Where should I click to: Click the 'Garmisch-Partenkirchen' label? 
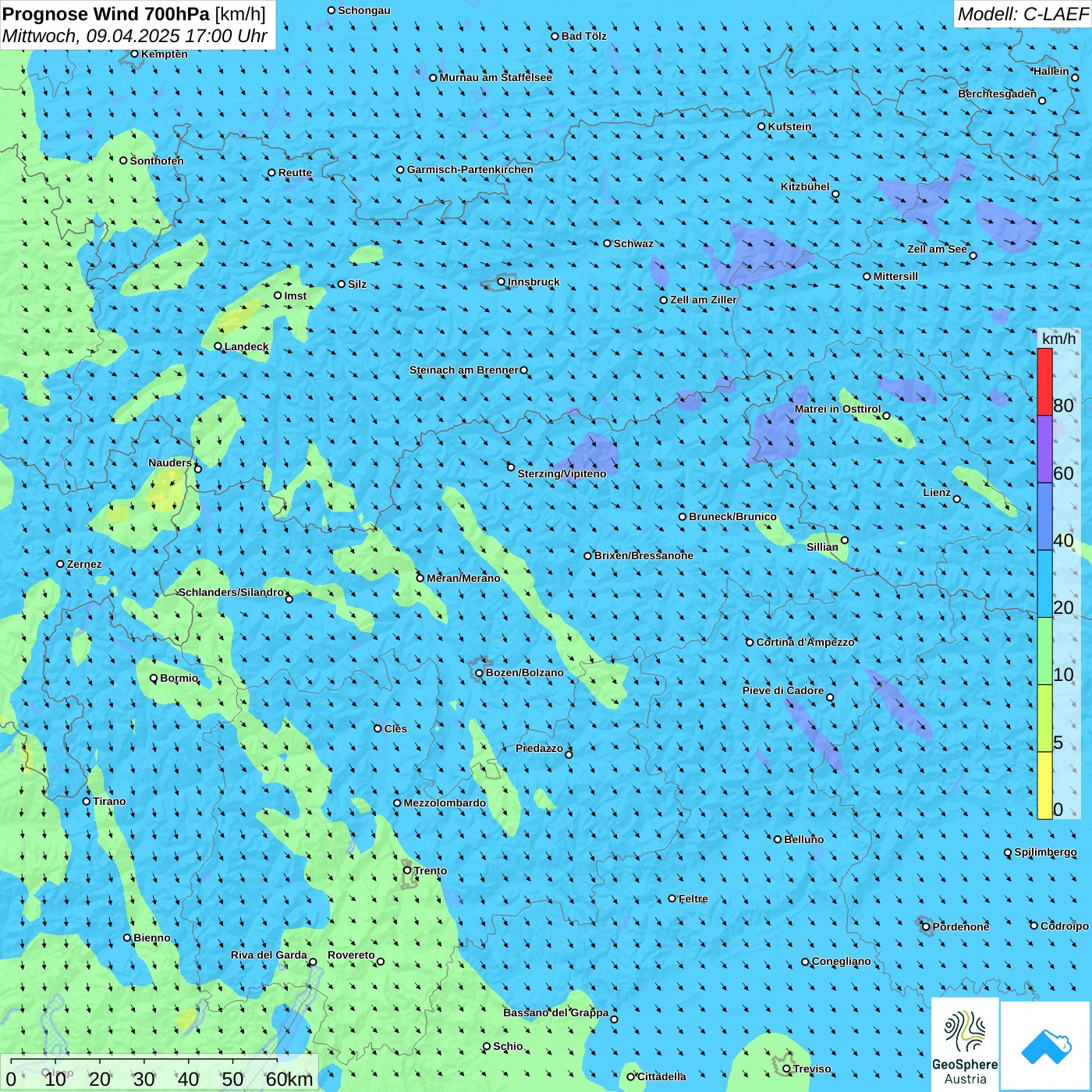point(470,169)
